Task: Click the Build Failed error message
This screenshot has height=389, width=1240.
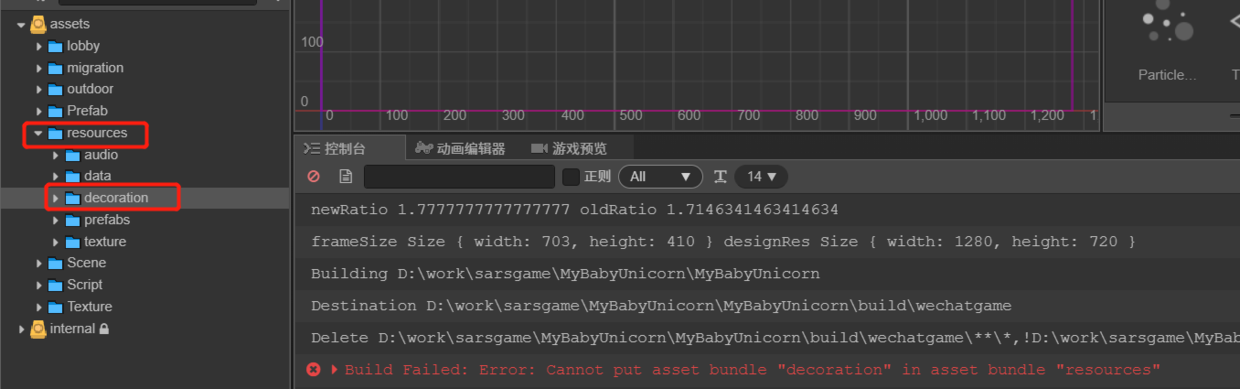Action: point(752,370)
